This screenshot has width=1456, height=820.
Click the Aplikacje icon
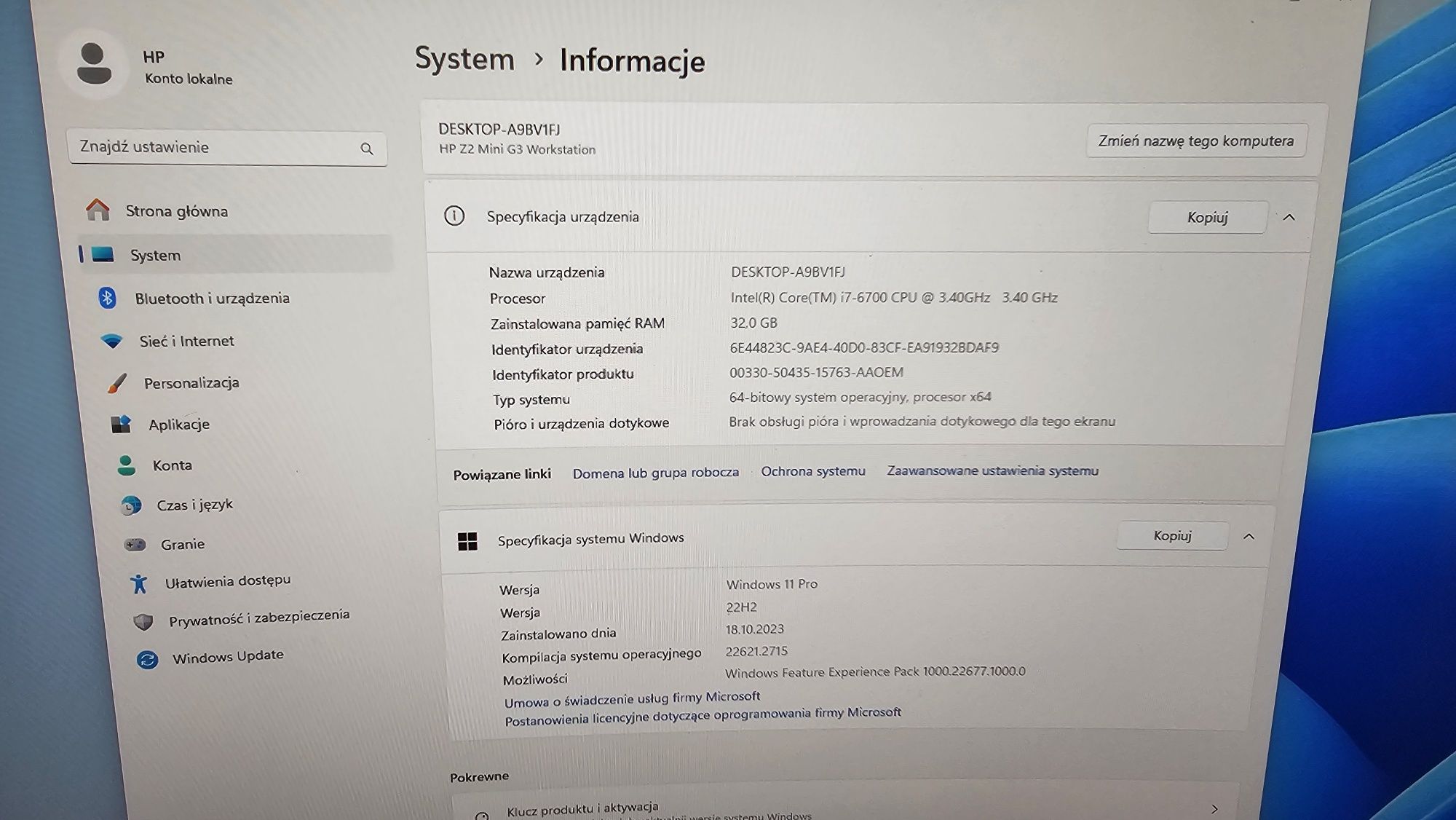coord(121,424)
